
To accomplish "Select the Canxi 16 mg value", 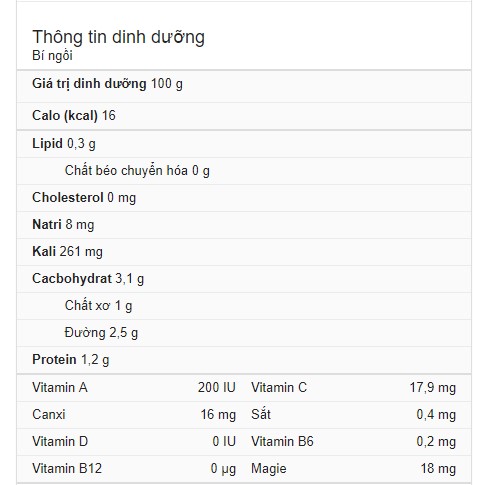I will point(218,415).
